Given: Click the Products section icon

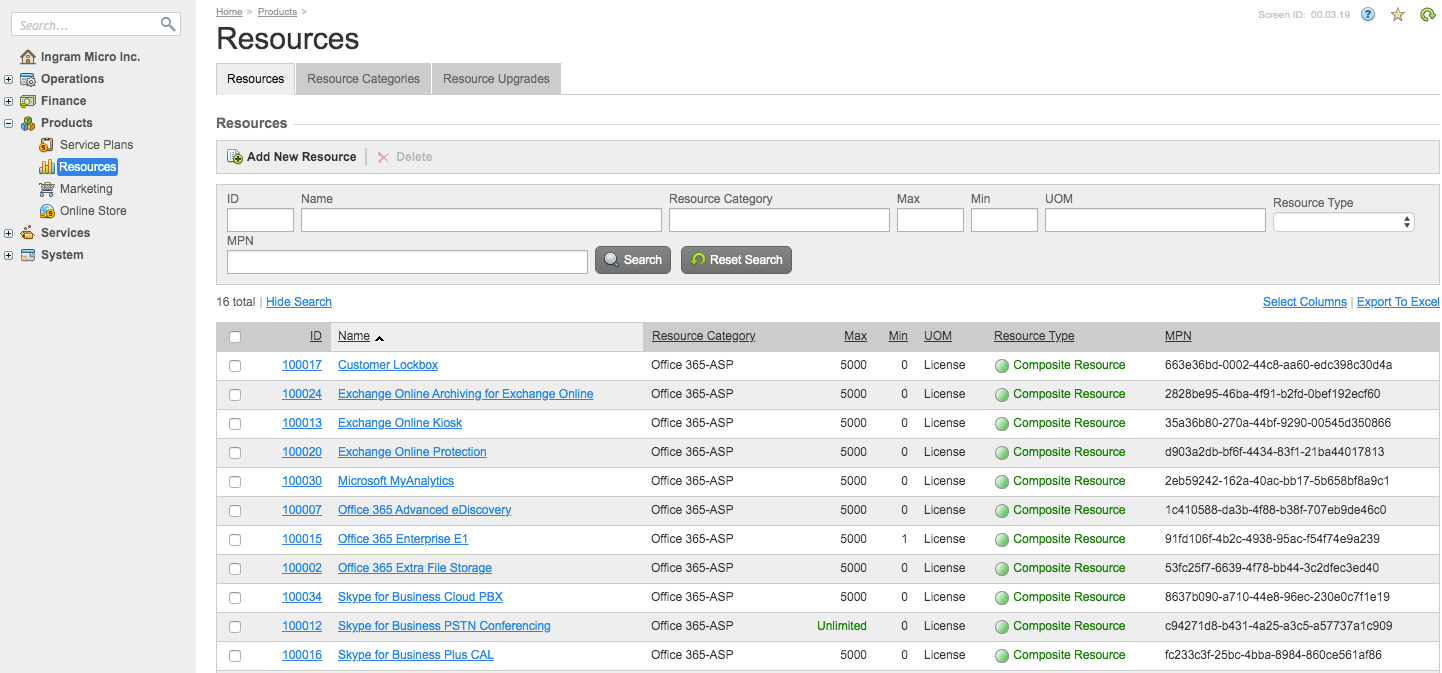Looking at the screenshot, I should 28,123.
